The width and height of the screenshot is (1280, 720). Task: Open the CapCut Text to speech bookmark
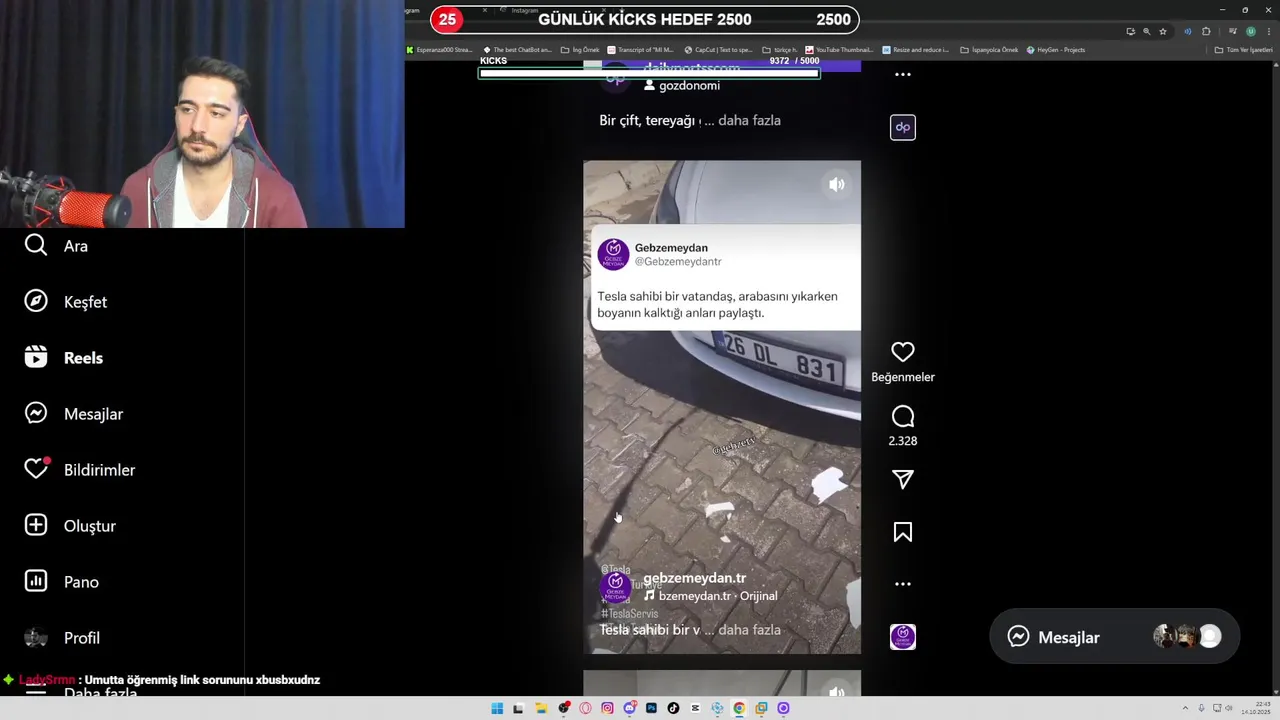tap(719, 50)
